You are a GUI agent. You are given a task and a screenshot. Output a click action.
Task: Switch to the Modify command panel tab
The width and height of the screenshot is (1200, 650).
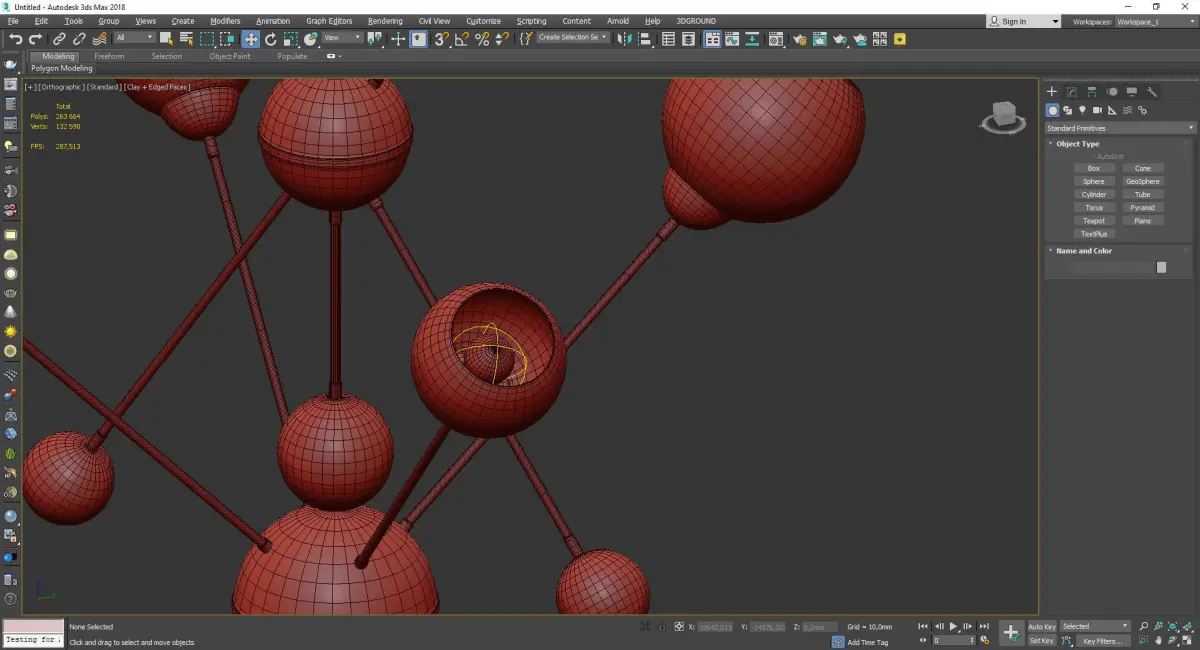(x=1072, y=92)
